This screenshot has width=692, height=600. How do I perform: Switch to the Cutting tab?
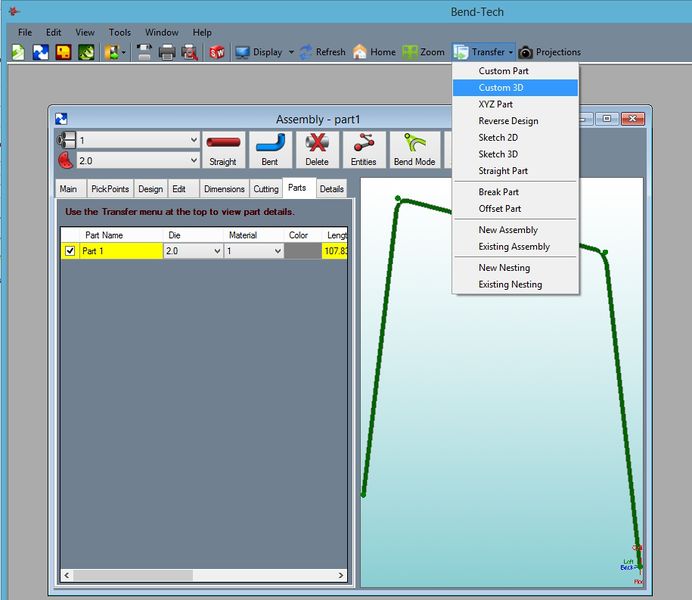coord(266,189)
